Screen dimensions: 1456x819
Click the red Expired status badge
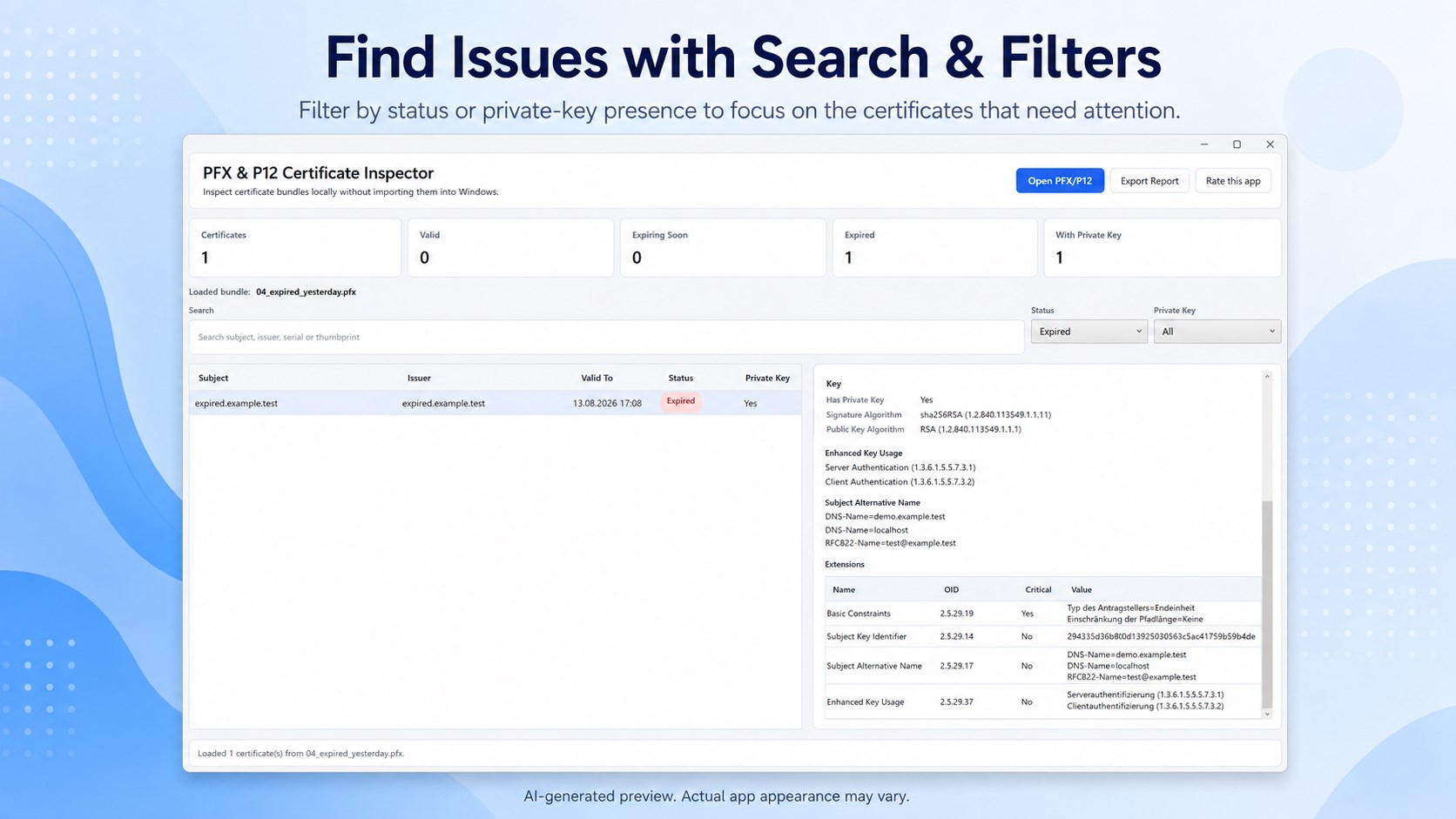pyautogui.click(x=680, y=401)
